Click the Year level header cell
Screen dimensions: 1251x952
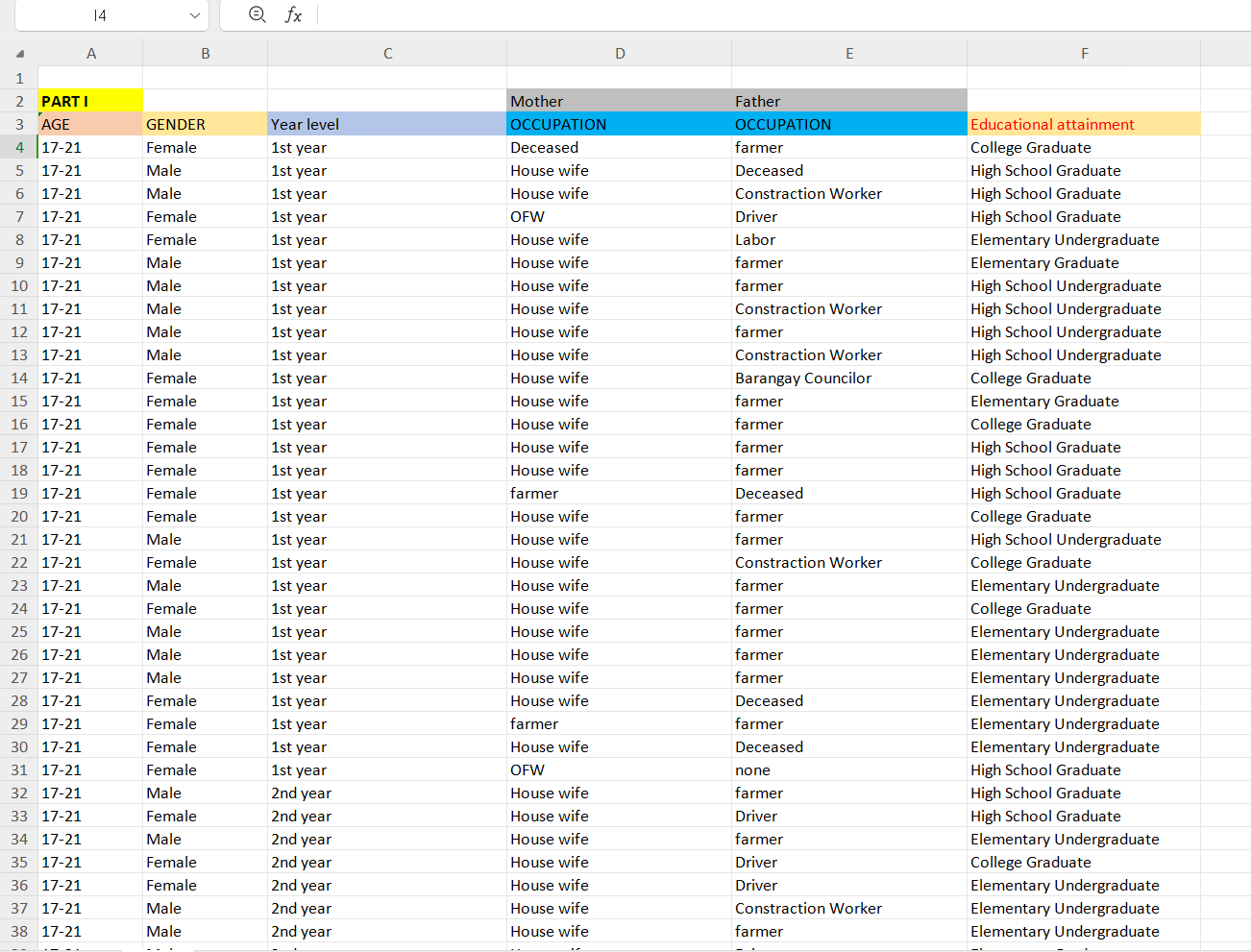387,124
